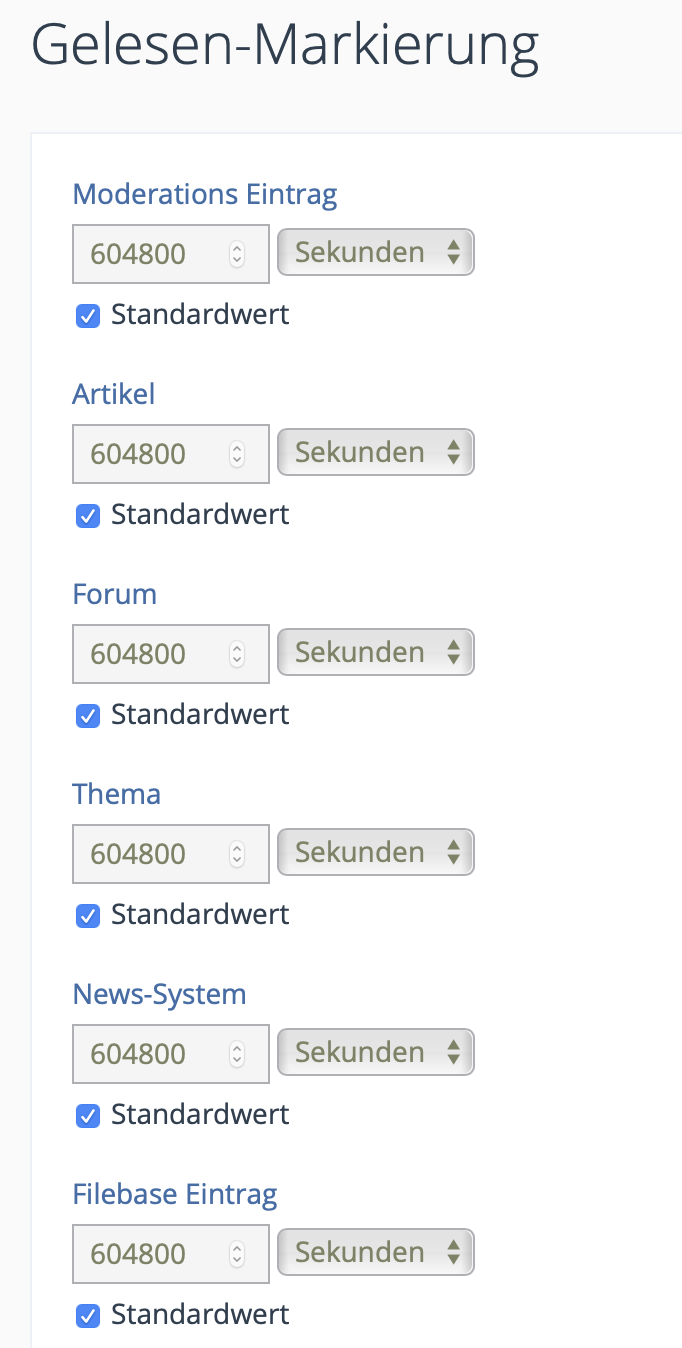The image size is (682, 1348).
Task: Focus the Forum duration input field
Action: (x=150, y=654)
